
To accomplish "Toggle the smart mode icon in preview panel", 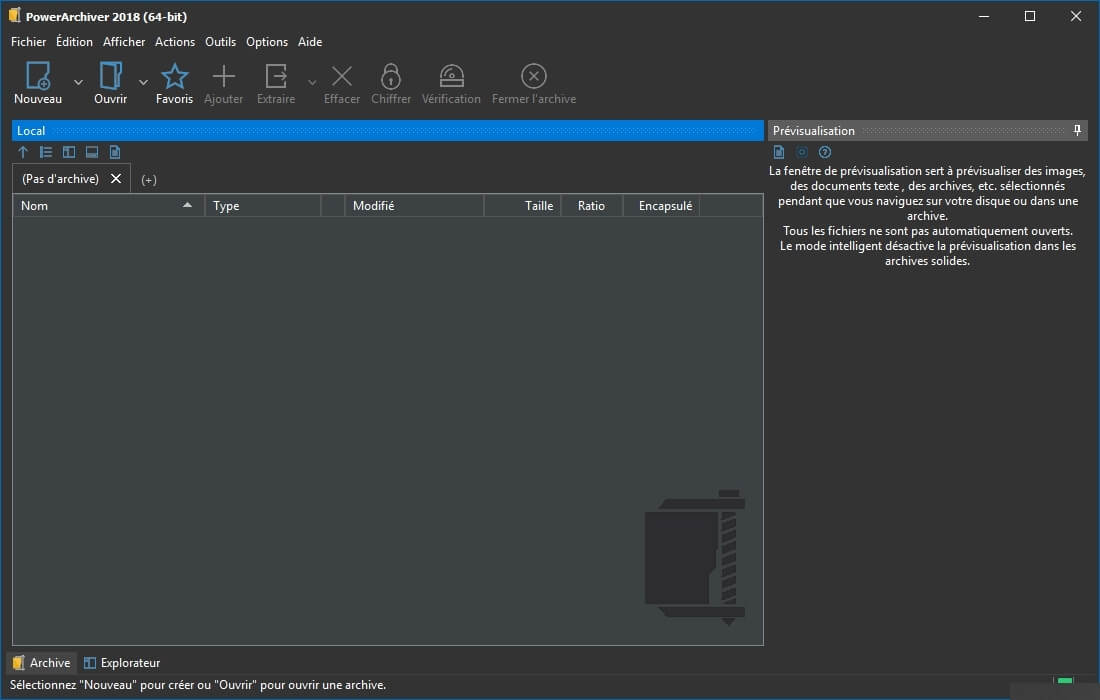I will (x=801, y=151).
